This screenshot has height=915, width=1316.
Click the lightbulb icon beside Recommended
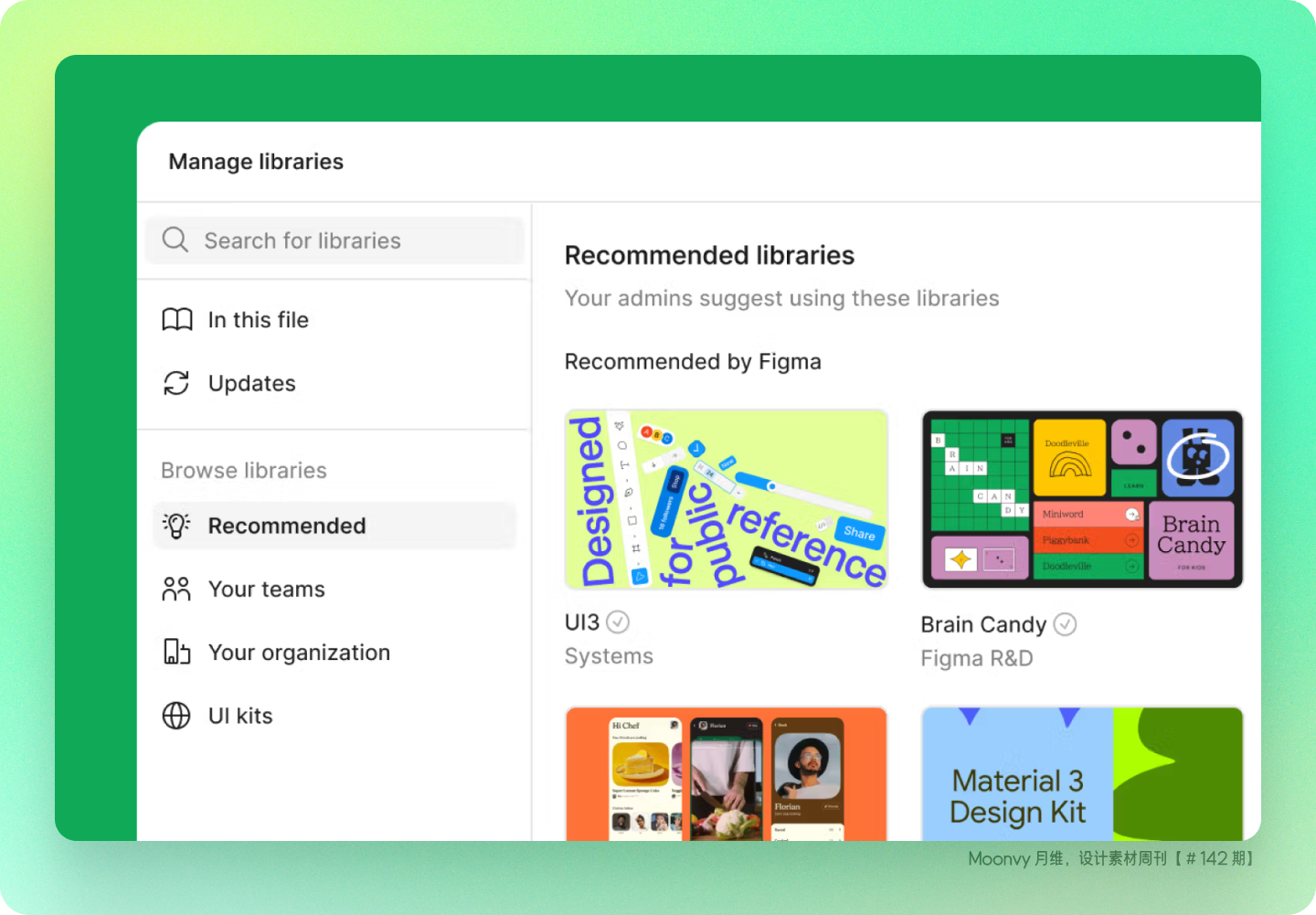176,526
